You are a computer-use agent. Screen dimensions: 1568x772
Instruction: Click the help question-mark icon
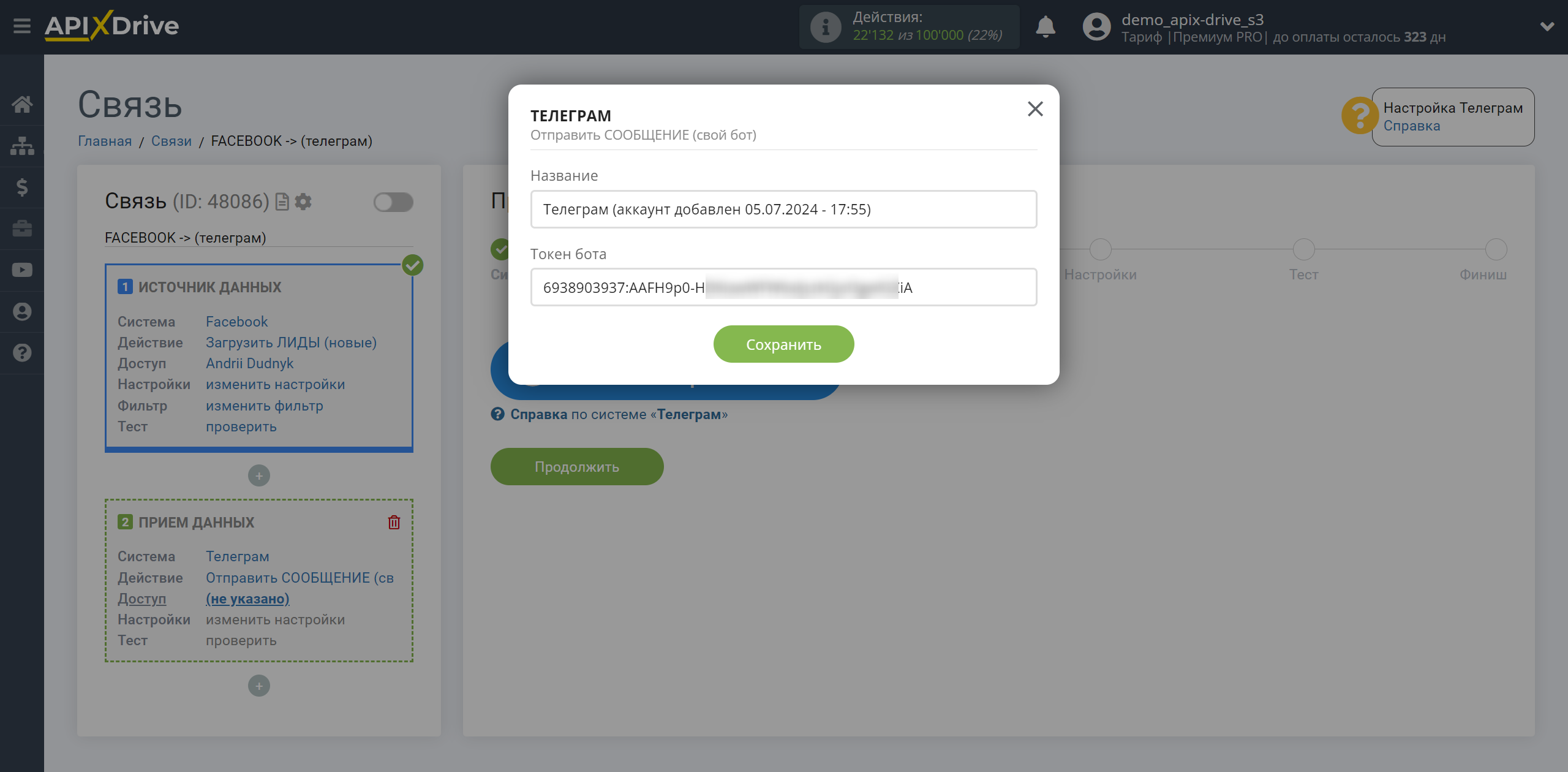[x=1359, y=116]
